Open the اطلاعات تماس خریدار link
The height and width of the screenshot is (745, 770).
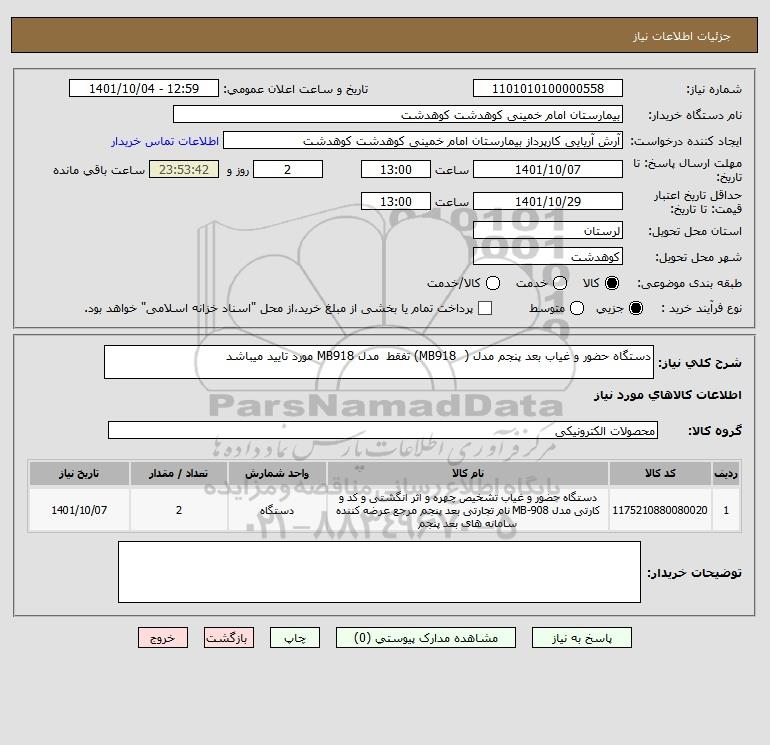(165, 141)
